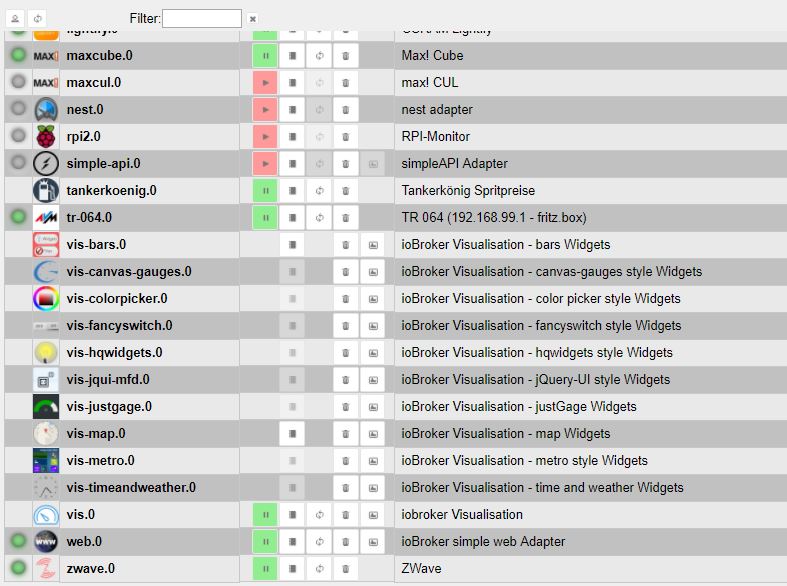The height and width of the screenshot is (586, 787).
Task: Select the vis-colorpicker.0 row name
Action: point(117,299)
